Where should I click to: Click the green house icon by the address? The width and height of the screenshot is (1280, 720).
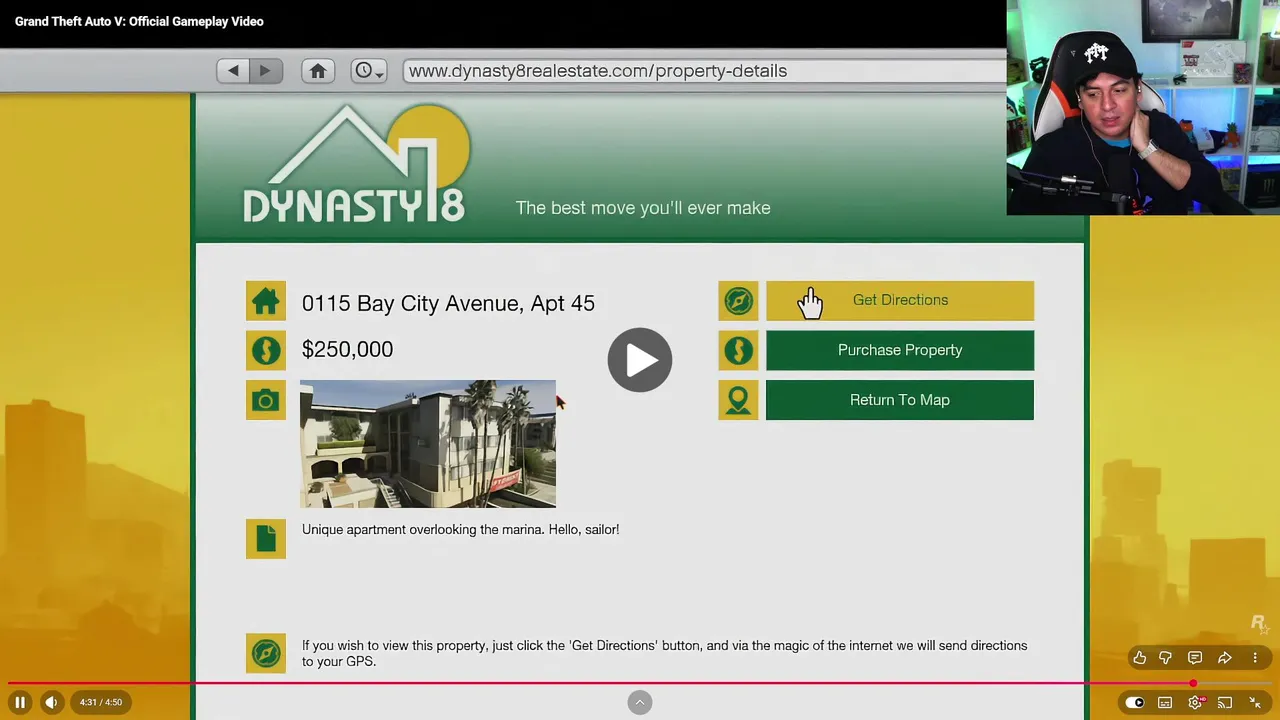pos(266,301)
